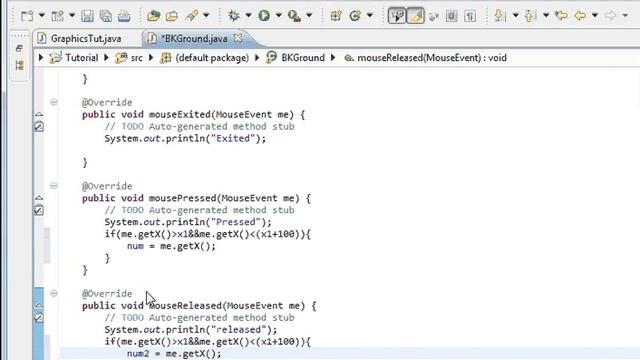
Task: Click the New file wizard icon
Action: click(x=27, y=16)
